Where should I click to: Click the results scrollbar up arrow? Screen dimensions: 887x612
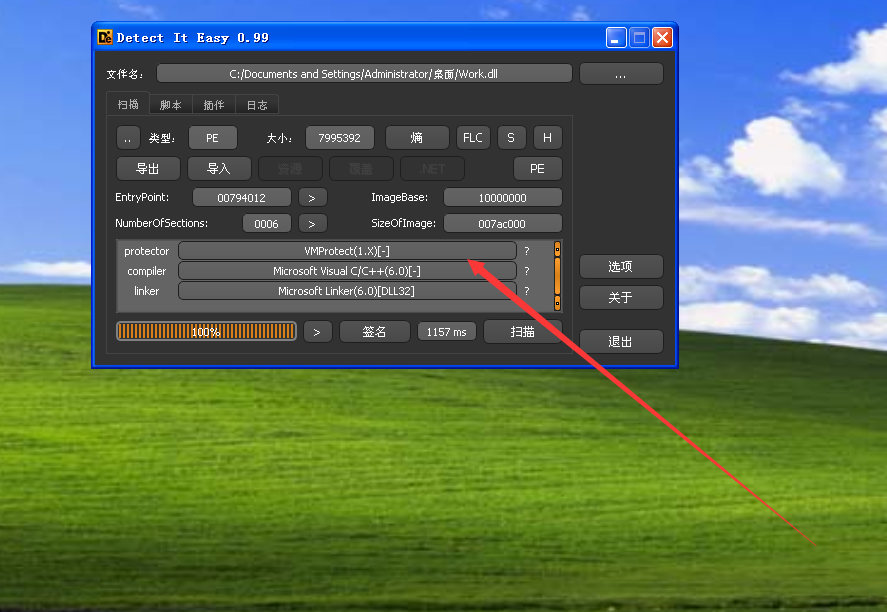(557, 248)
